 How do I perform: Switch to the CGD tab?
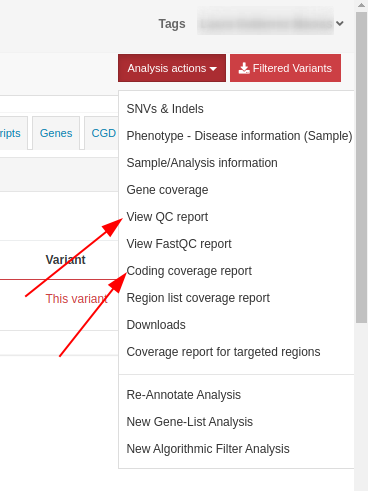point(103,133)
